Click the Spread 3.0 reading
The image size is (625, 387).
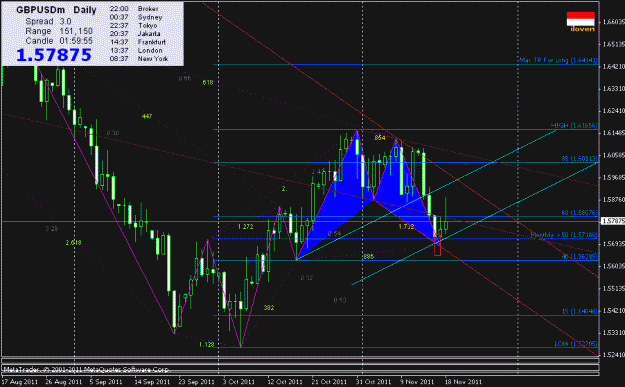coord(48,22)
